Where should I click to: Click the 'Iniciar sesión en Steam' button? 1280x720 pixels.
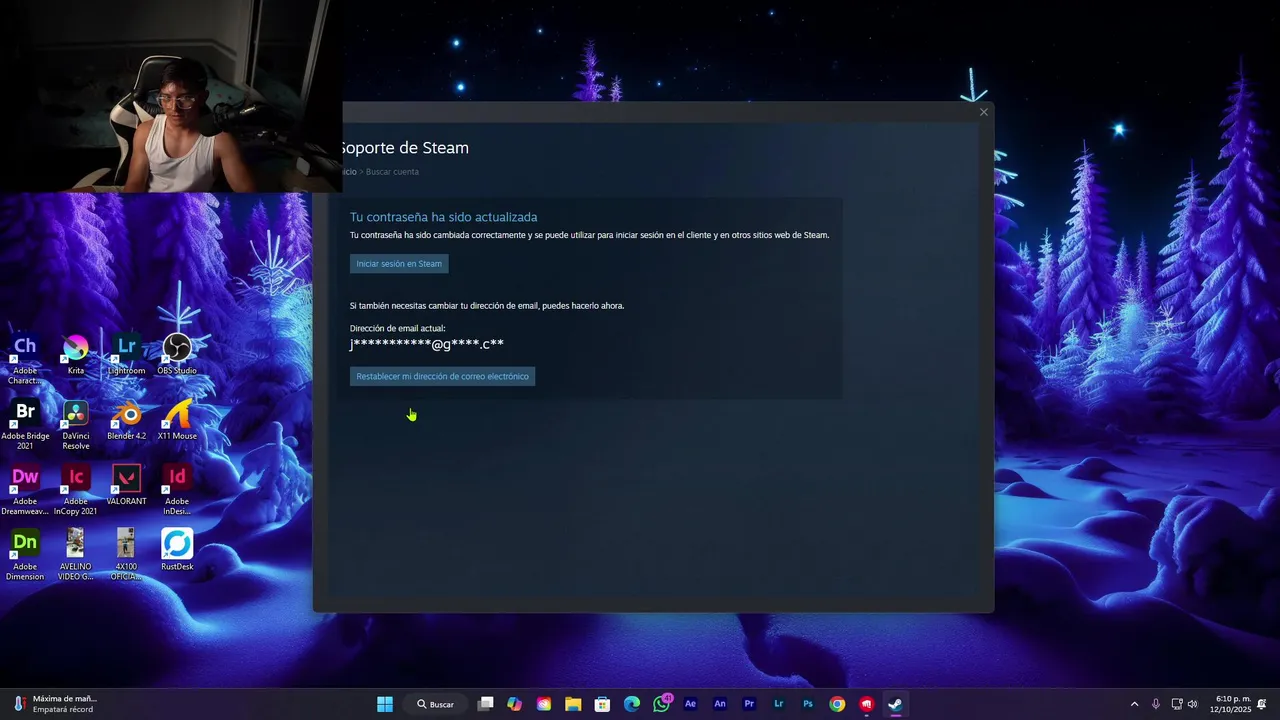point(399,264)
